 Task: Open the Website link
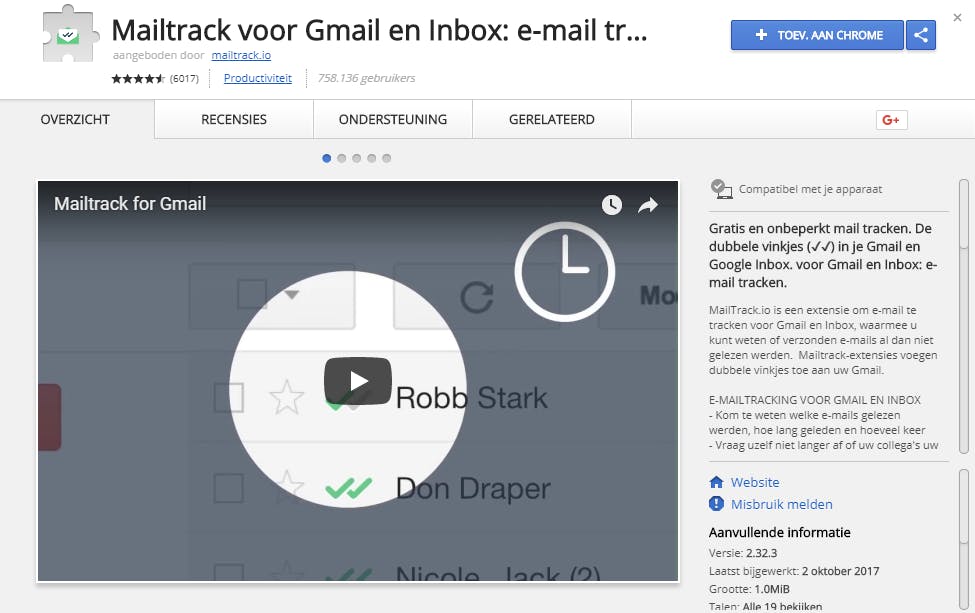[x=755, y=482]
